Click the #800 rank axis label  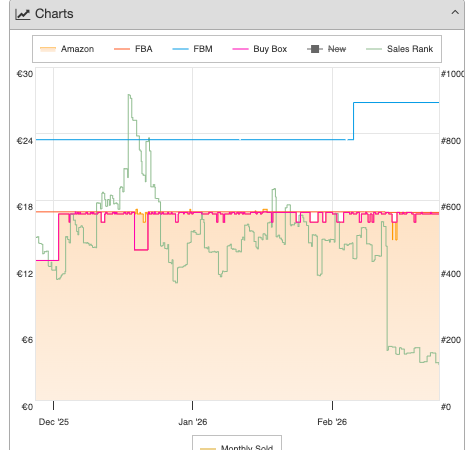[x=451, y=141]
